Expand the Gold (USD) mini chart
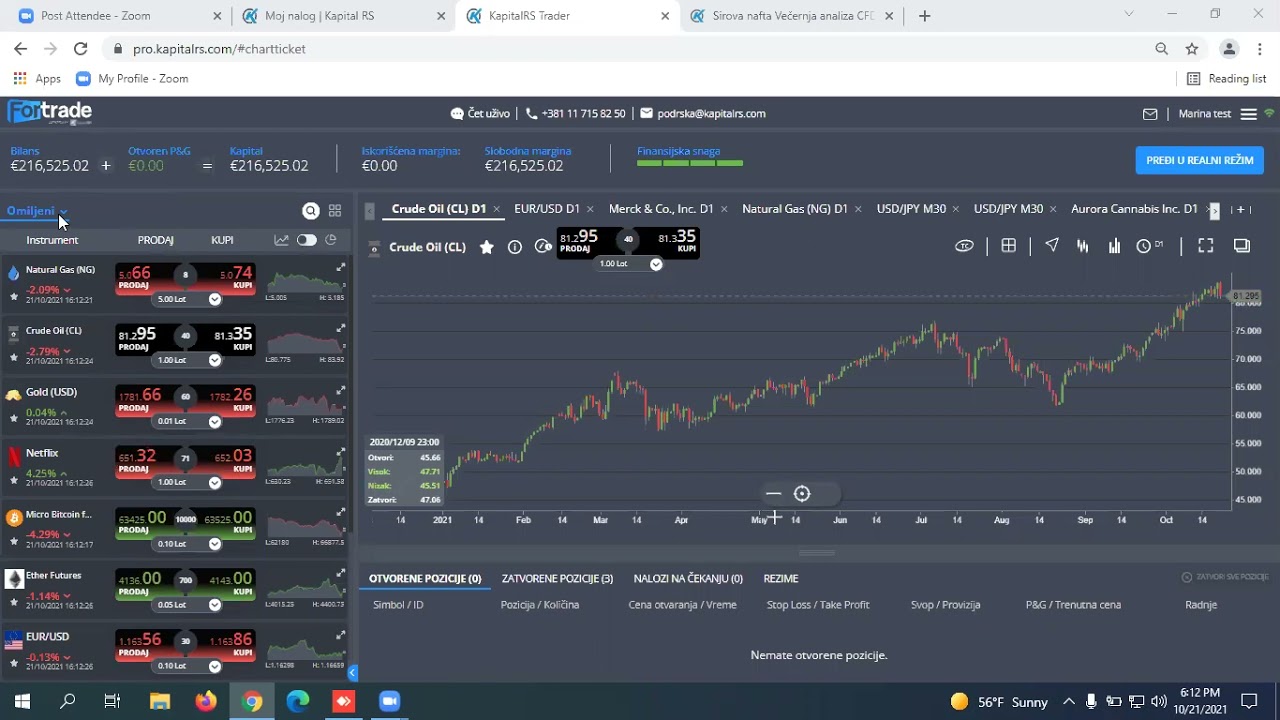This screenshot has height=720, width=1280. click(341, 390)
